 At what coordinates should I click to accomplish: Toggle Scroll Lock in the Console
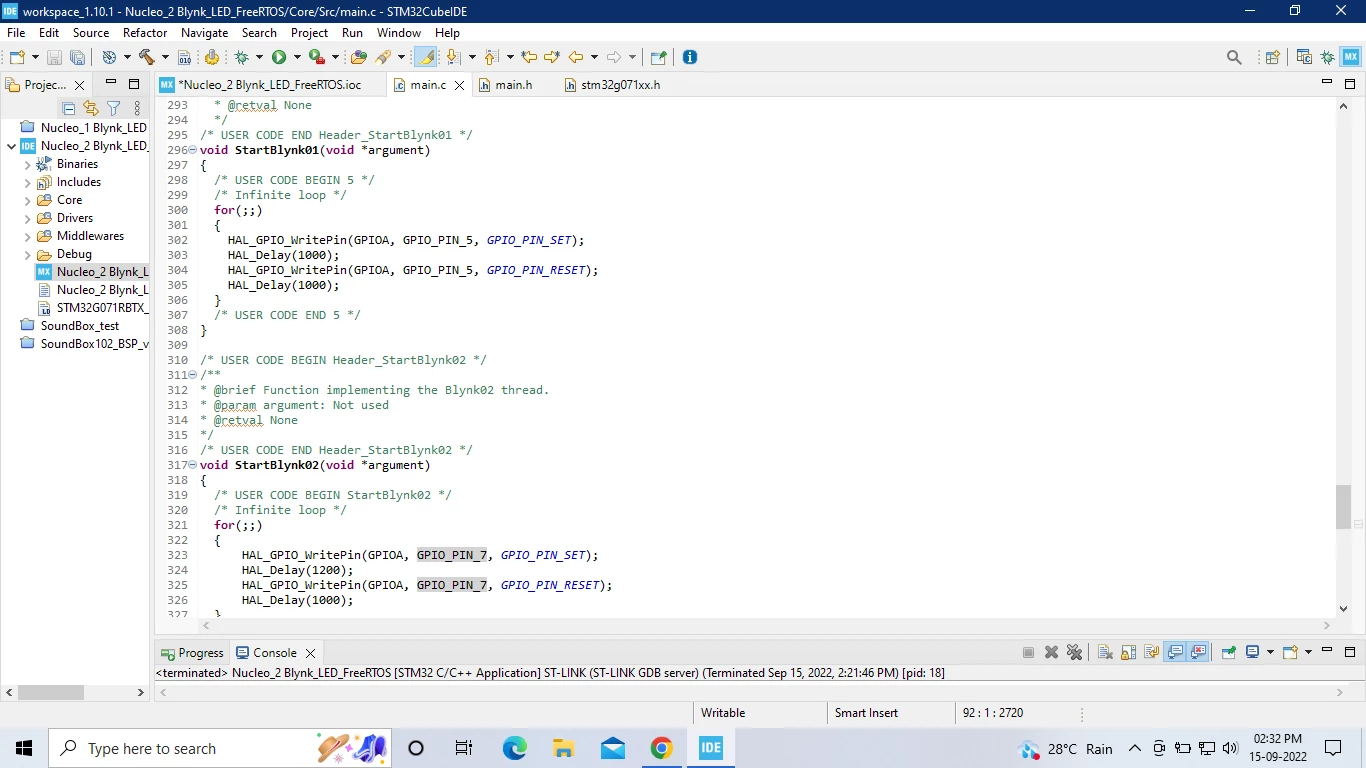click(x=1128, y=652)
